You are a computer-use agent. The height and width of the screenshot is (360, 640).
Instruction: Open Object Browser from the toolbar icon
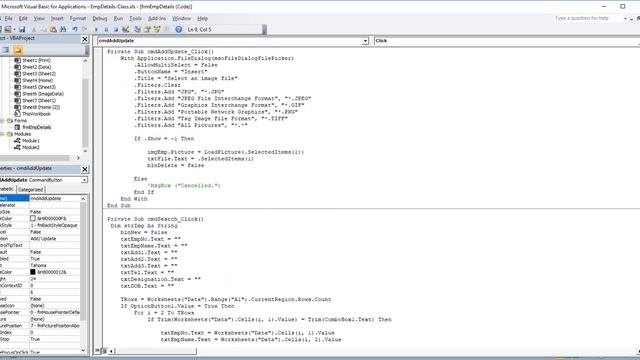[x=157, y=29]
